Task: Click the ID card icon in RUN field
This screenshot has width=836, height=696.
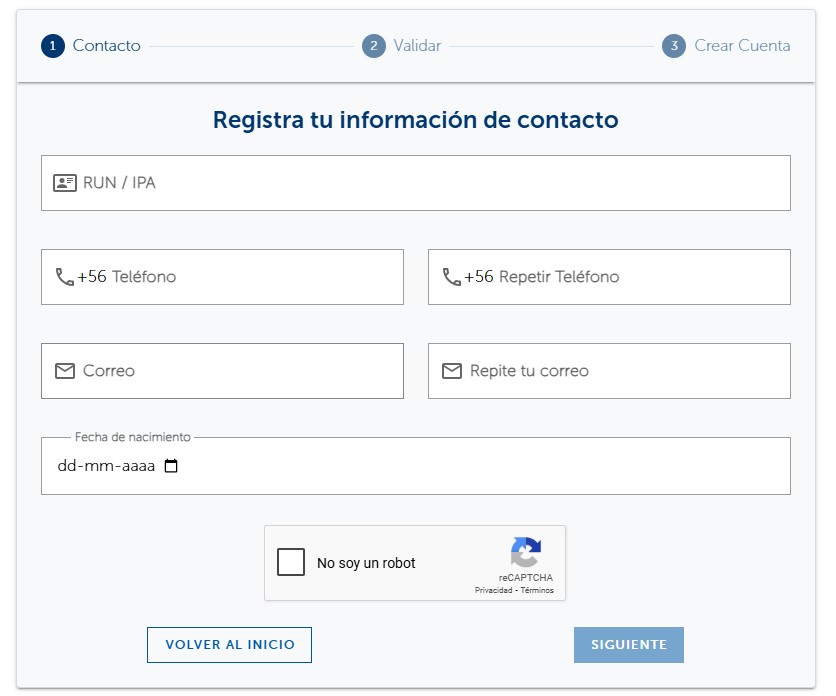Action: click(65, 183)
